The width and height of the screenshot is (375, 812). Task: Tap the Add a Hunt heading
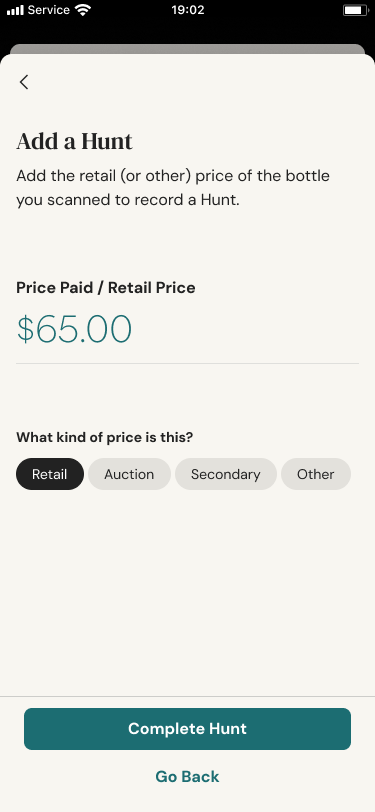(75, 141)
